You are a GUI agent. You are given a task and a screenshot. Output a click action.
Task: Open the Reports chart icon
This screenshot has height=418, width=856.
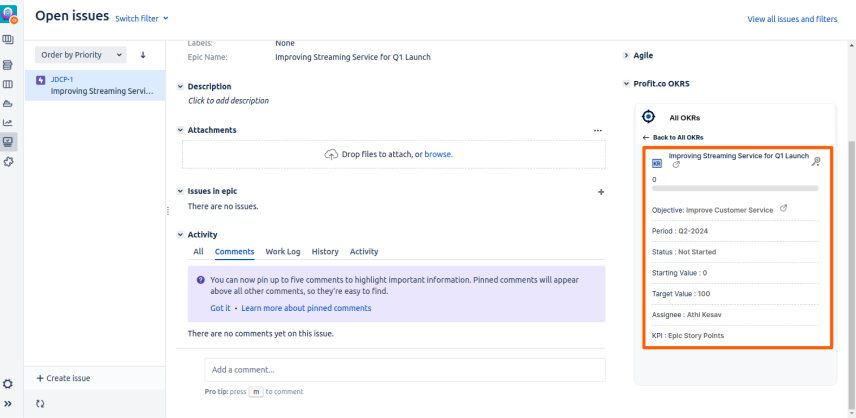[x=8, y=123]
